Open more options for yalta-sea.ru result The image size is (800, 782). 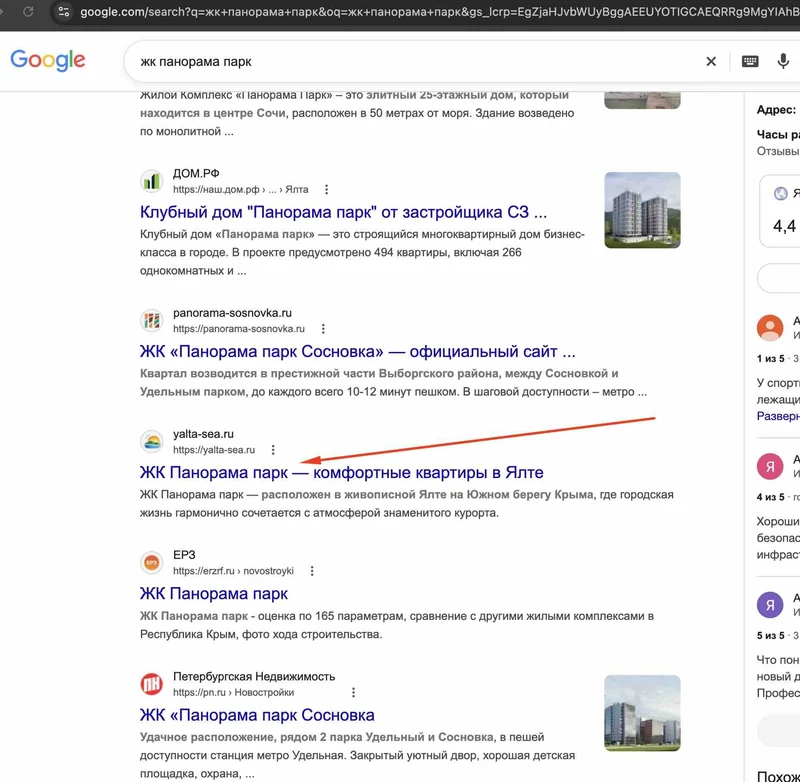coord(273,450)
